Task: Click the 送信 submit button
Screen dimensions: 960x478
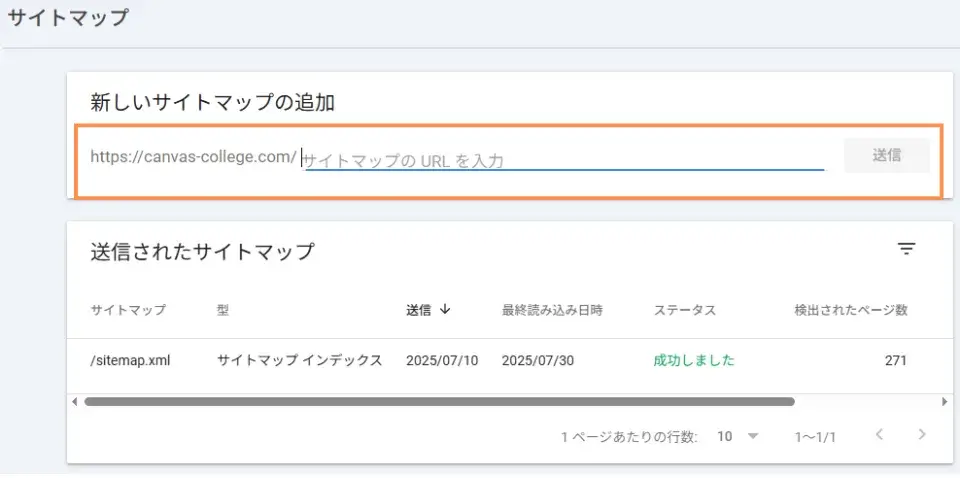Action: (887, 155)
